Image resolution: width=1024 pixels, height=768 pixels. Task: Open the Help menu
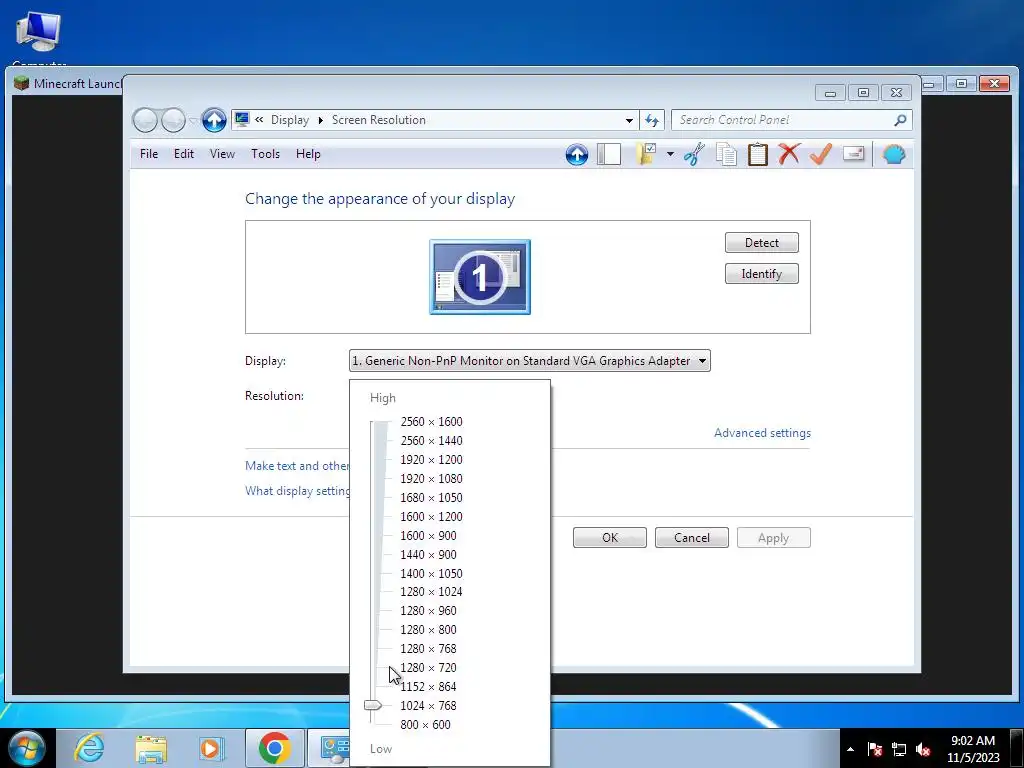(308, 154)
